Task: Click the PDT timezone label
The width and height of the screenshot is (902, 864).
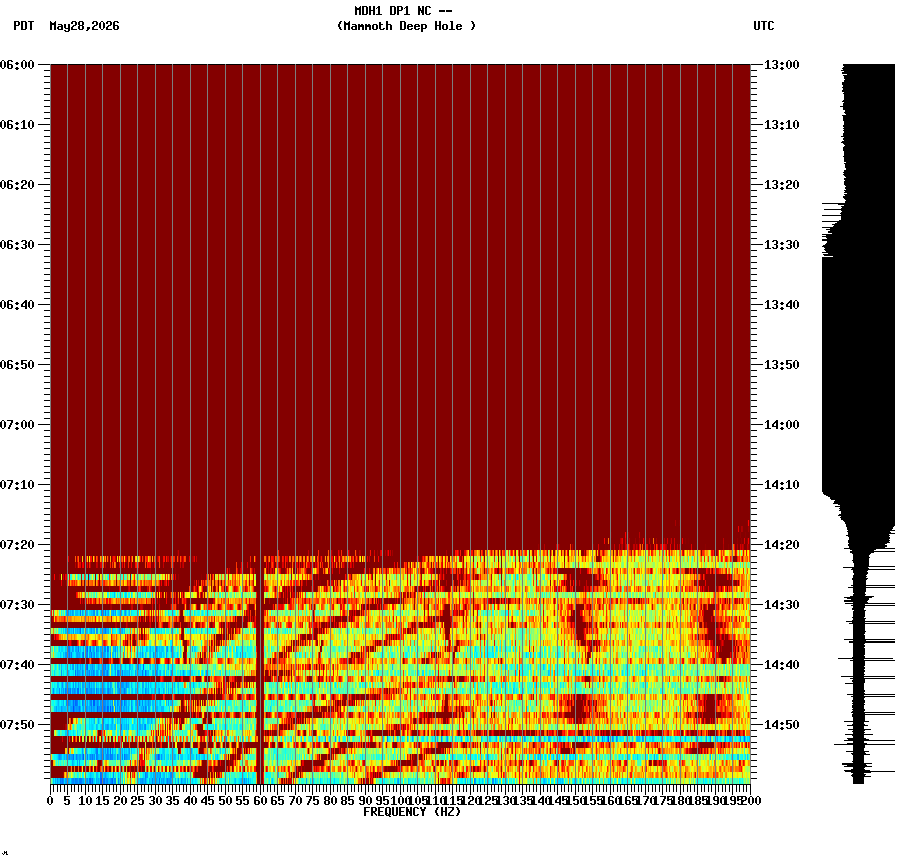Action: point(24,26)
